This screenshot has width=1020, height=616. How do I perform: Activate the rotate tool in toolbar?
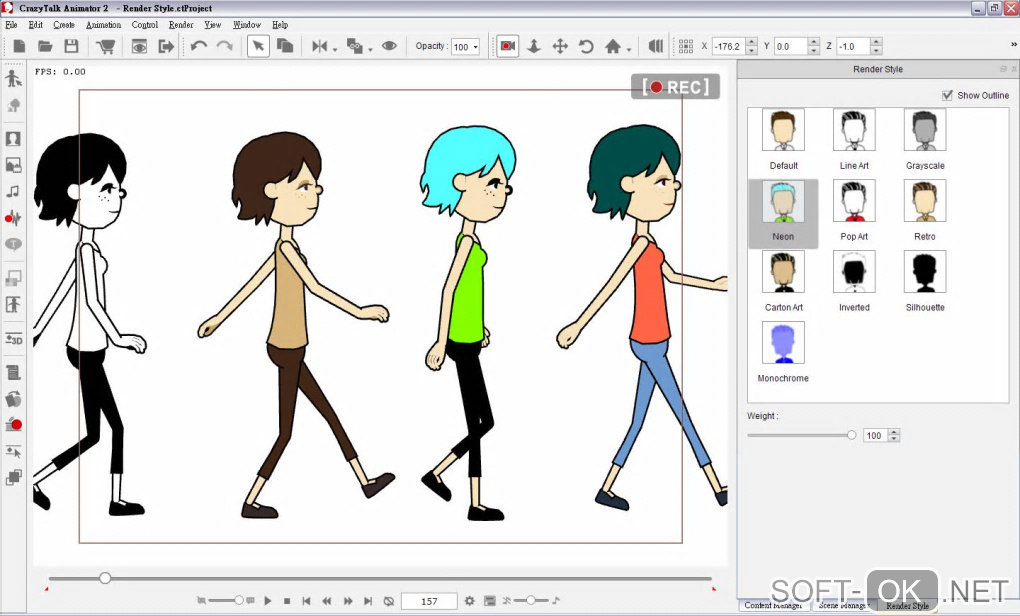[586, 46]
